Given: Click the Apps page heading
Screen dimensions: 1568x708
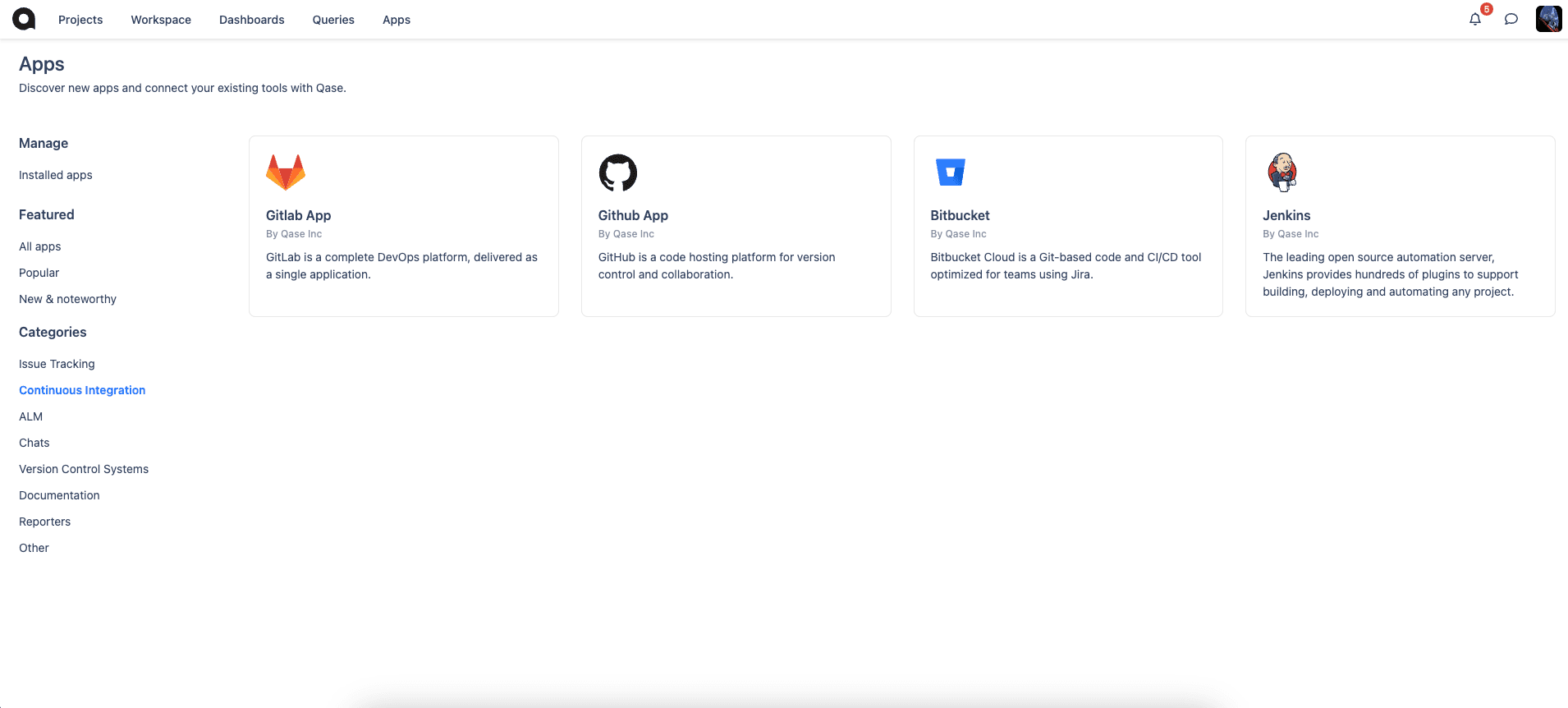Looking at the screenshot, I should pyautogui.click(x=42, y=64).
